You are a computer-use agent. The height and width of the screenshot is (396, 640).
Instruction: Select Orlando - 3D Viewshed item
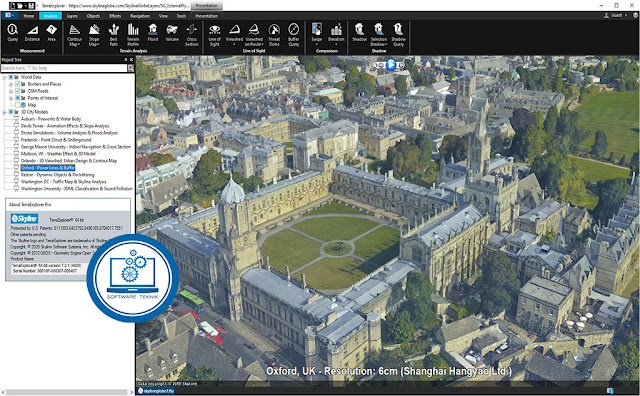[x=69, y=160]
